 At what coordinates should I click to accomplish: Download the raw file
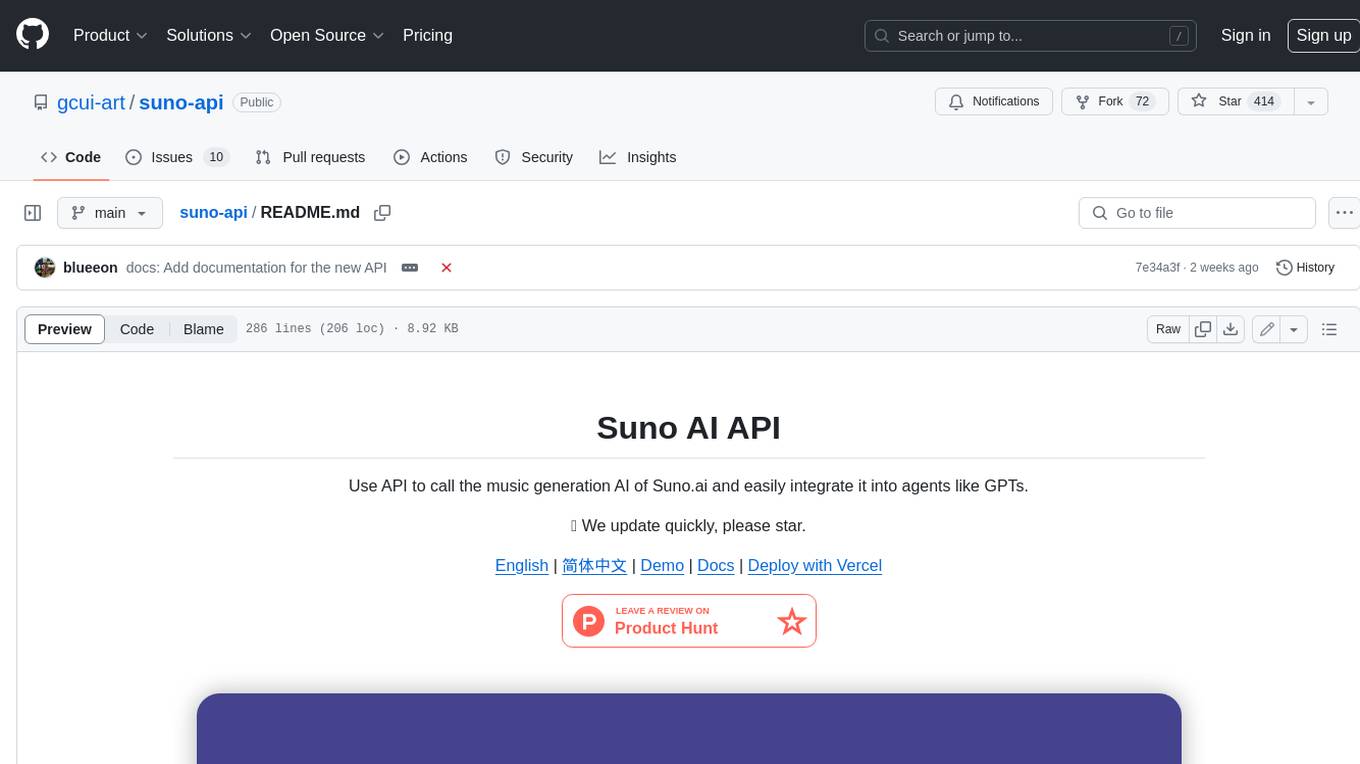1231,329
